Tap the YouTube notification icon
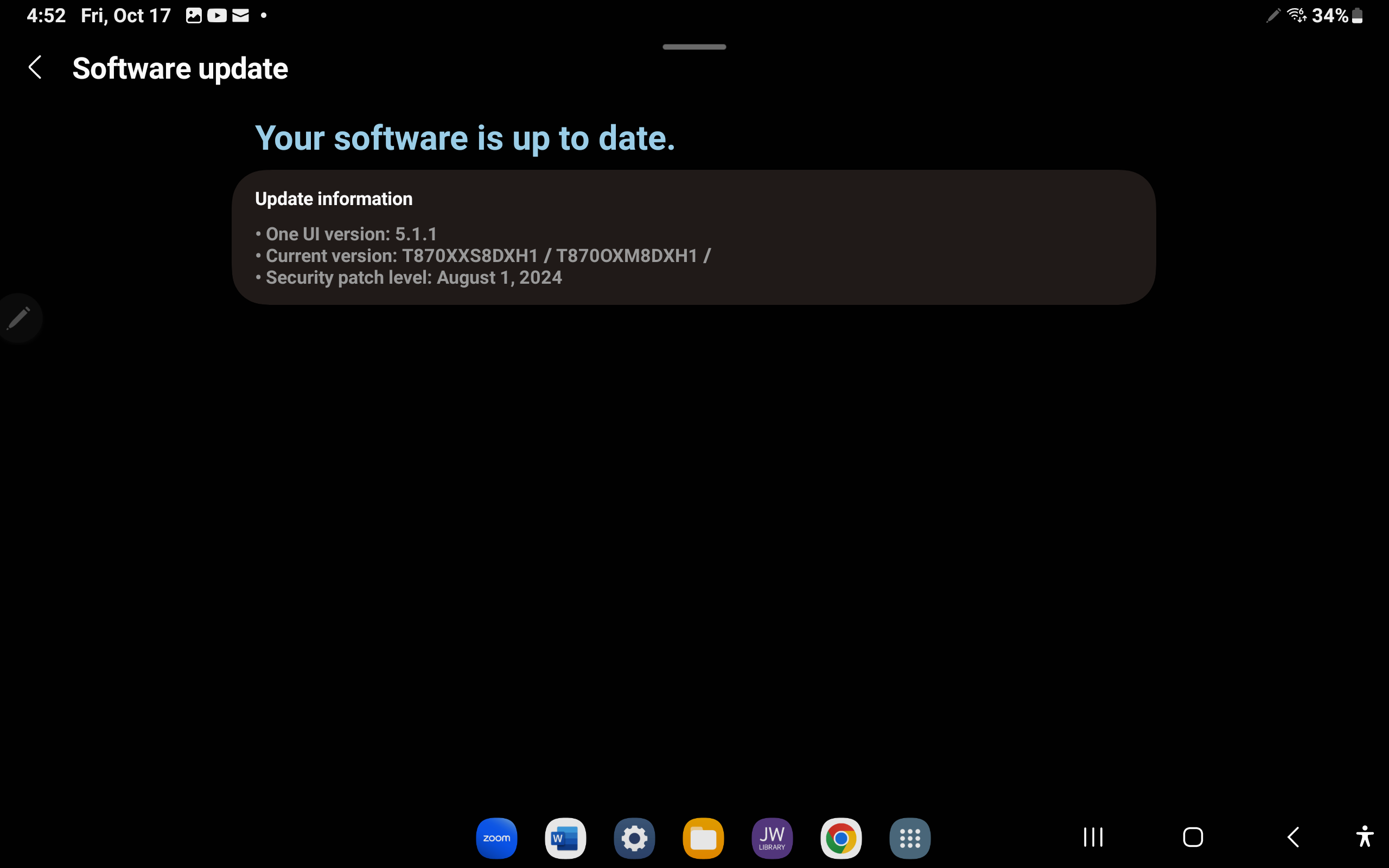The width and height of the screenshot is (1389, 868). pyautogui.click(x=217, y=16)
